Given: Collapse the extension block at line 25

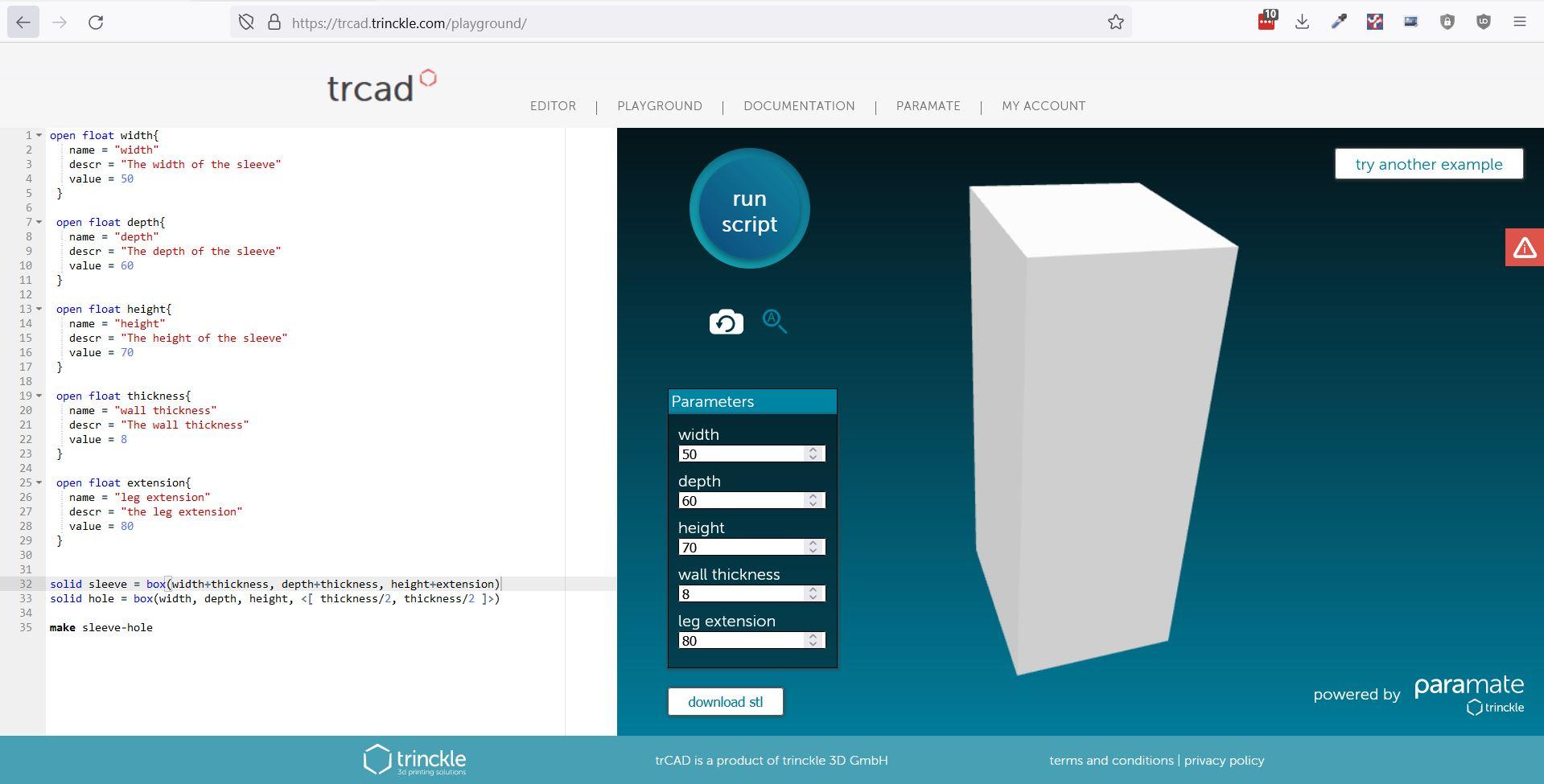Looking at the screenshot, I should point(39,482).
